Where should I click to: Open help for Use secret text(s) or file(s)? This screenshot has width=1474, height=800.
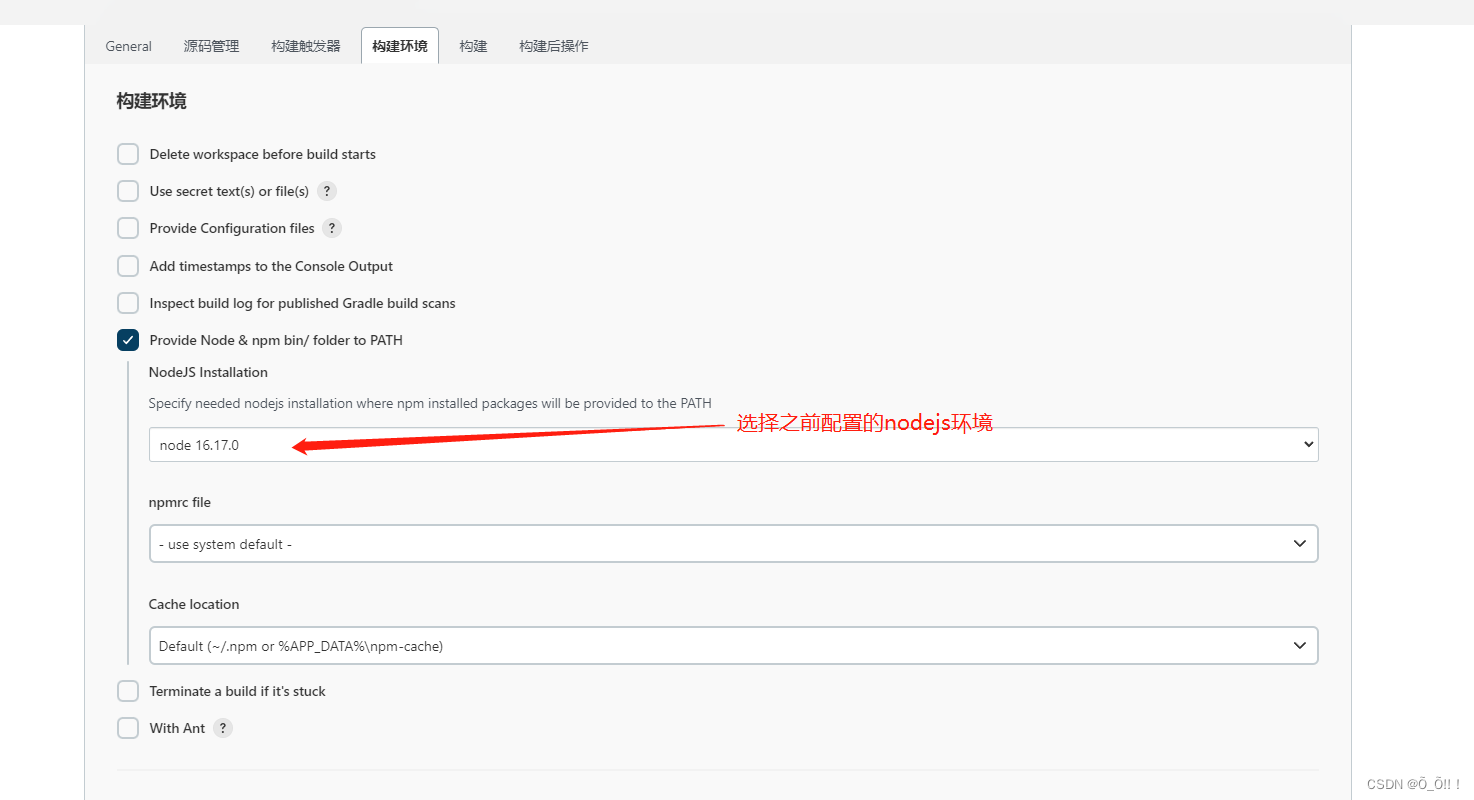[326, 191]
